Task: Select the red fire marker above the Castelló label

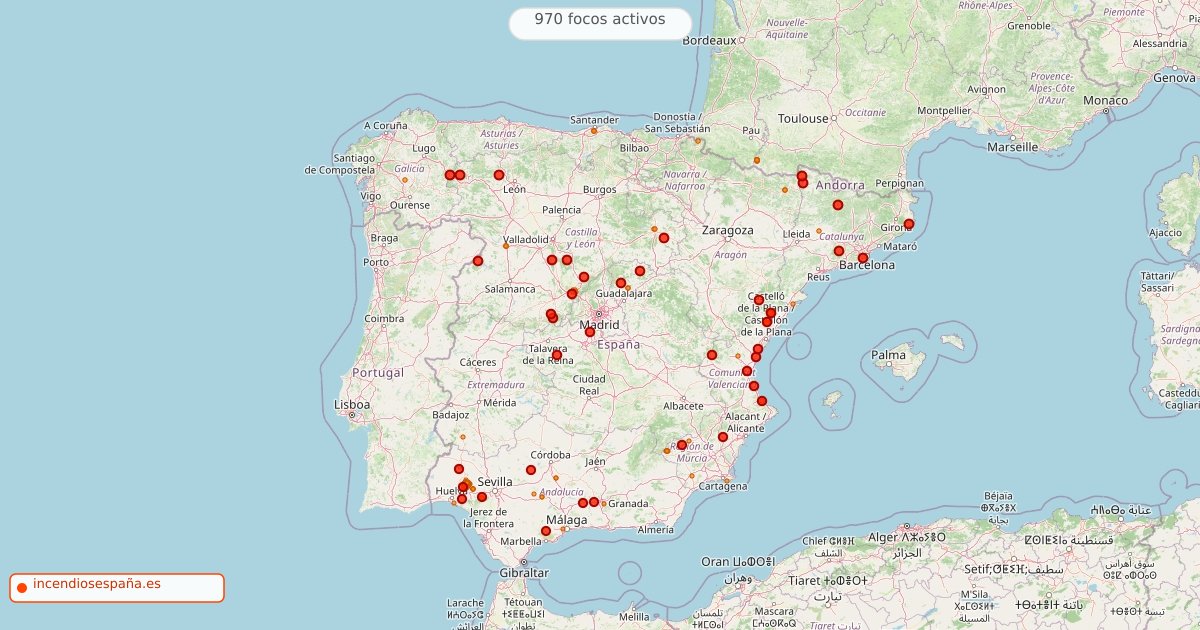Action: point(759,300)
